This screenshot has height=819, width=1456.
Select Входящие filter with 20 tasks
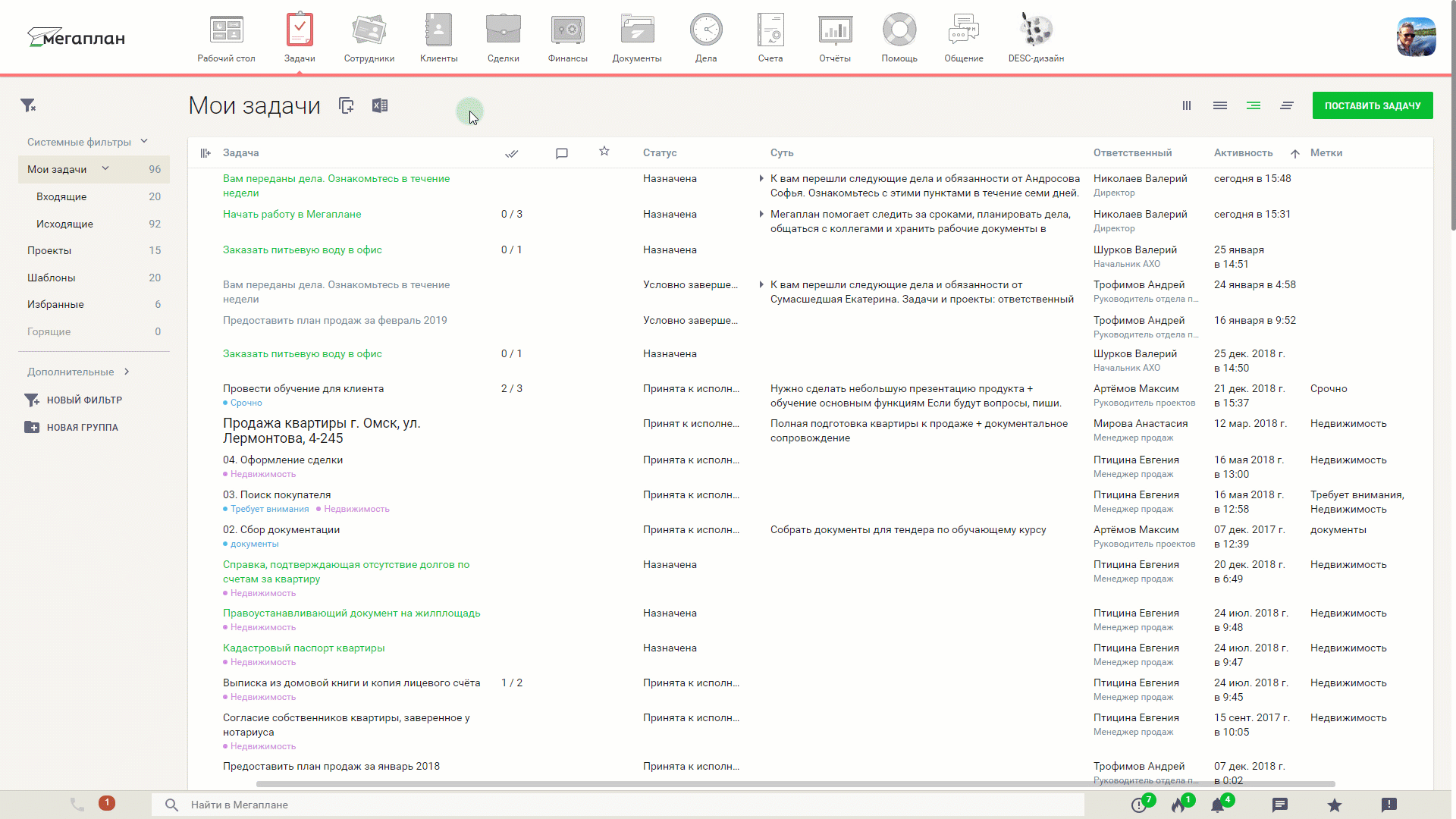(x=61, y=196)
